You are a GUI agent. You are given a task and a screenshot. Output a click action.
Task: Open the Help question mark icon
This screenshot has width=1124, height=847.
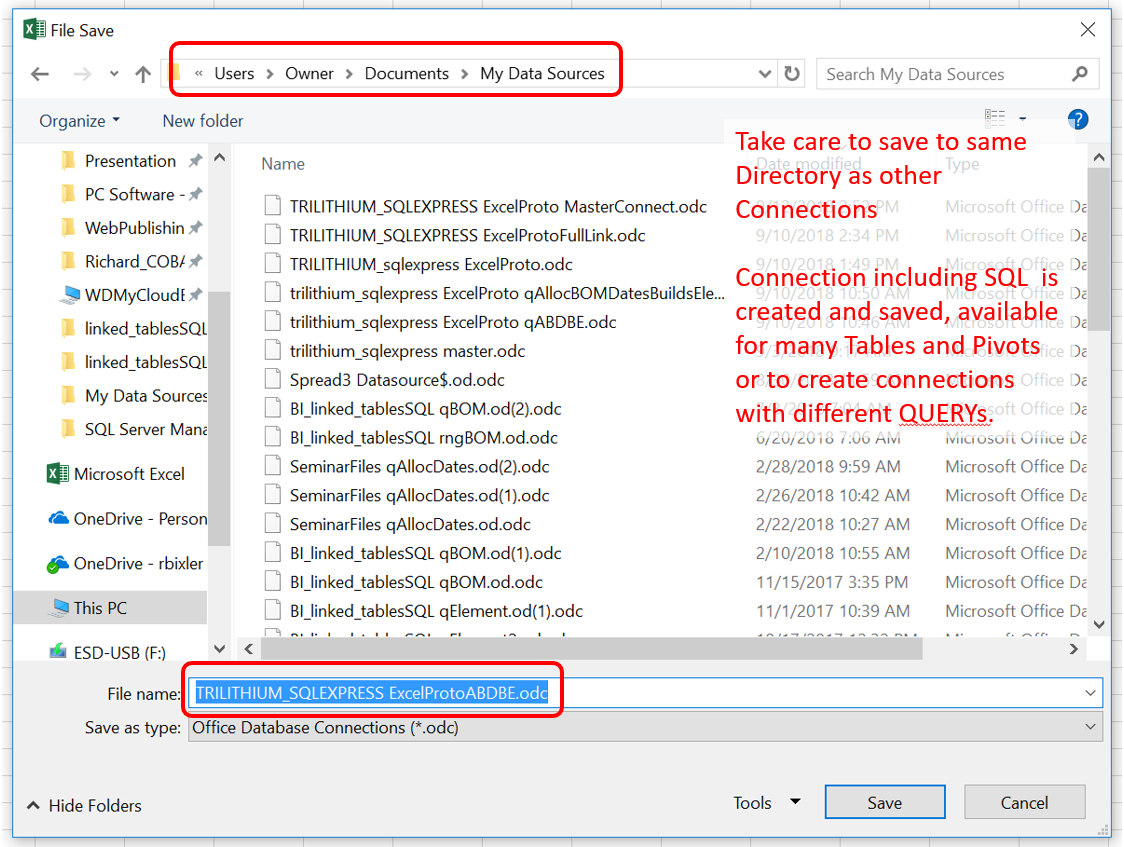[x=1077, y=120]
